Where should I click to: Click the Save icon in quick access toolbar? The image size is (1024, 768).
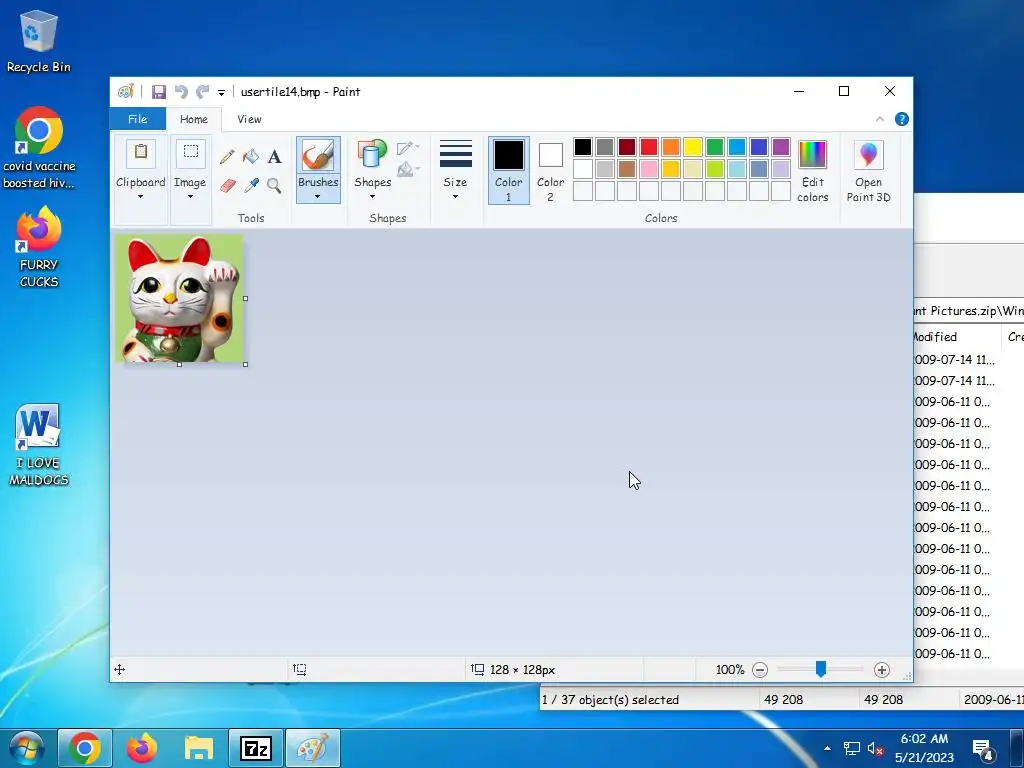click(159, 91)
